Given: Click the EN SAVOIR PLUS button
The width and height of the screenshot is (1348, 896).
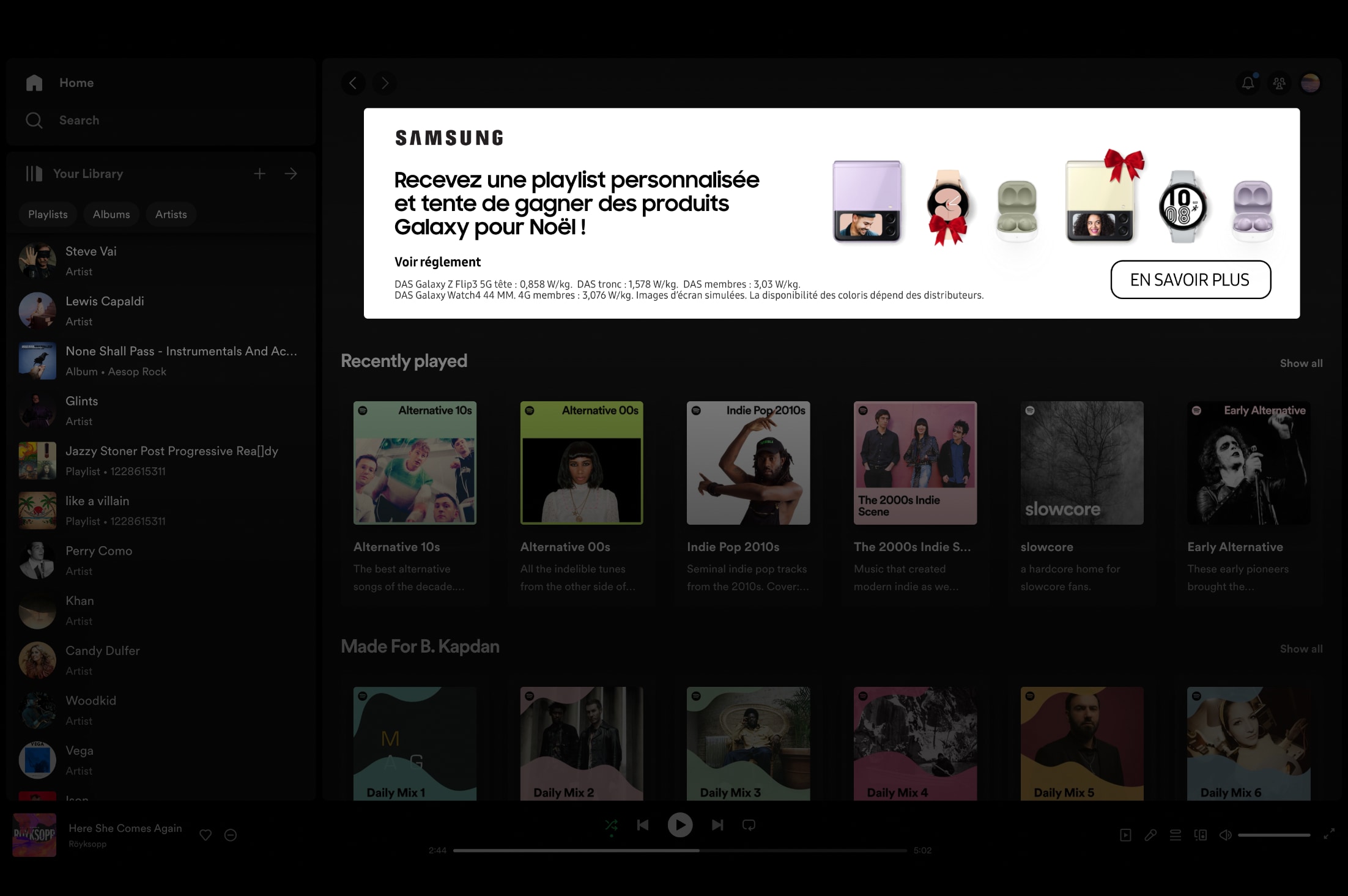Looking at the screenshot, I should (1190, 280).
